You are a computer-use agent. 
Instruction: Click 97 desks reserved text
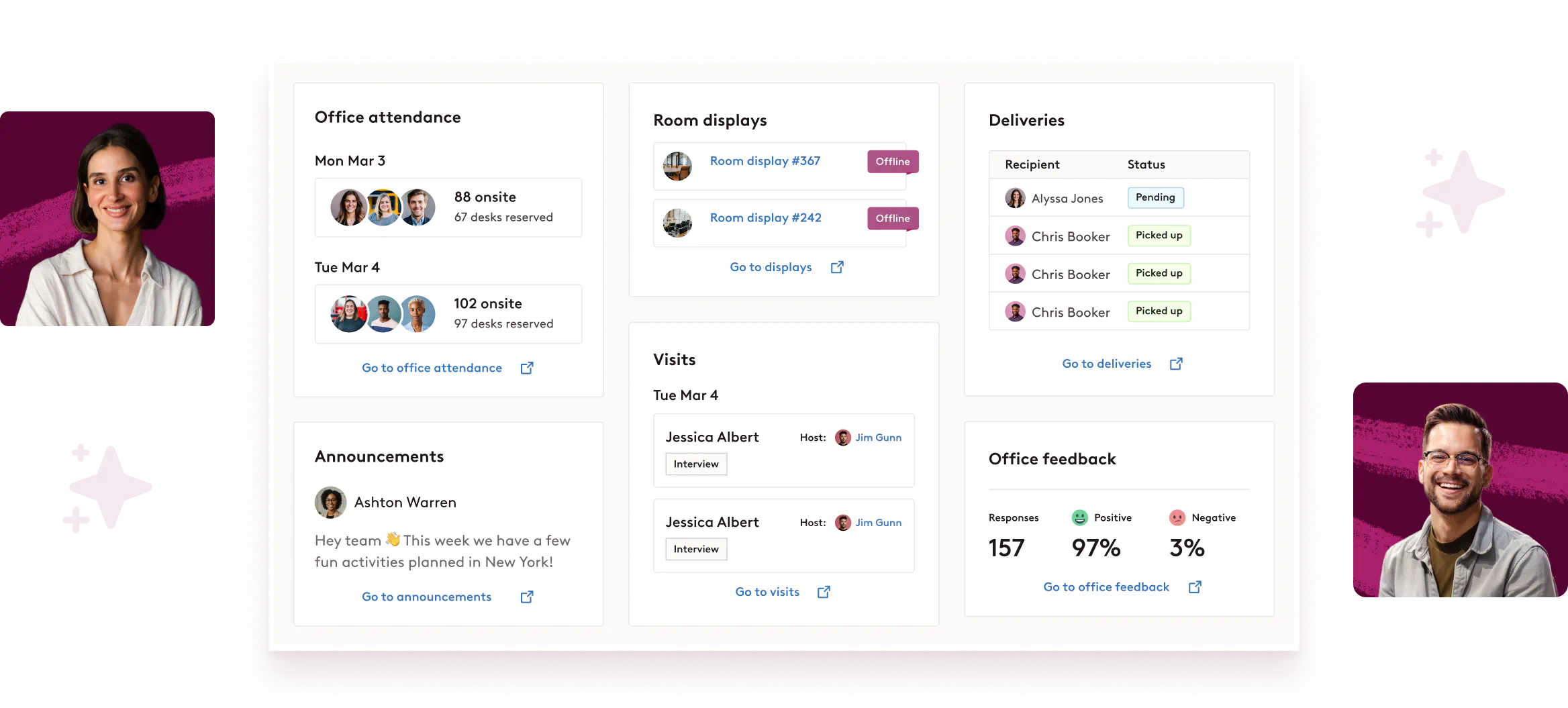pyautogui.click(x=503, y=324)
